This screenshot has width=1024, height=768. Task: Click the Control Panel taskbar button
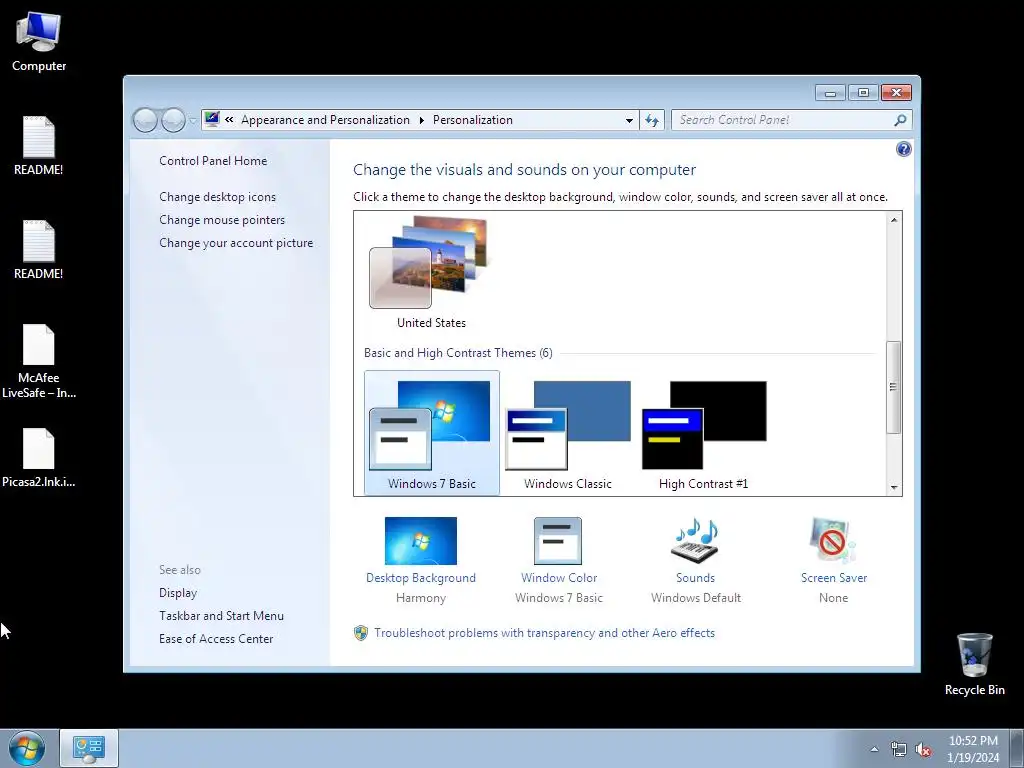[x=89, y=748]
